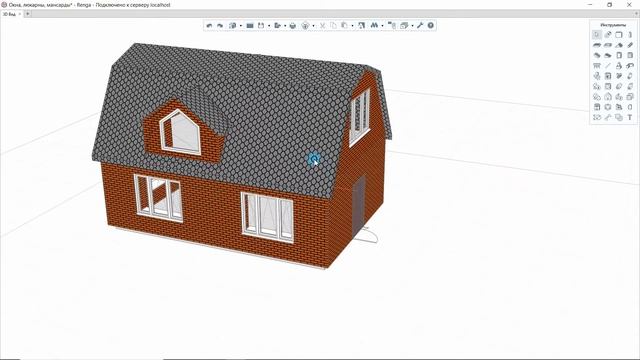Select the Floor slab tool

click(597, 45)
